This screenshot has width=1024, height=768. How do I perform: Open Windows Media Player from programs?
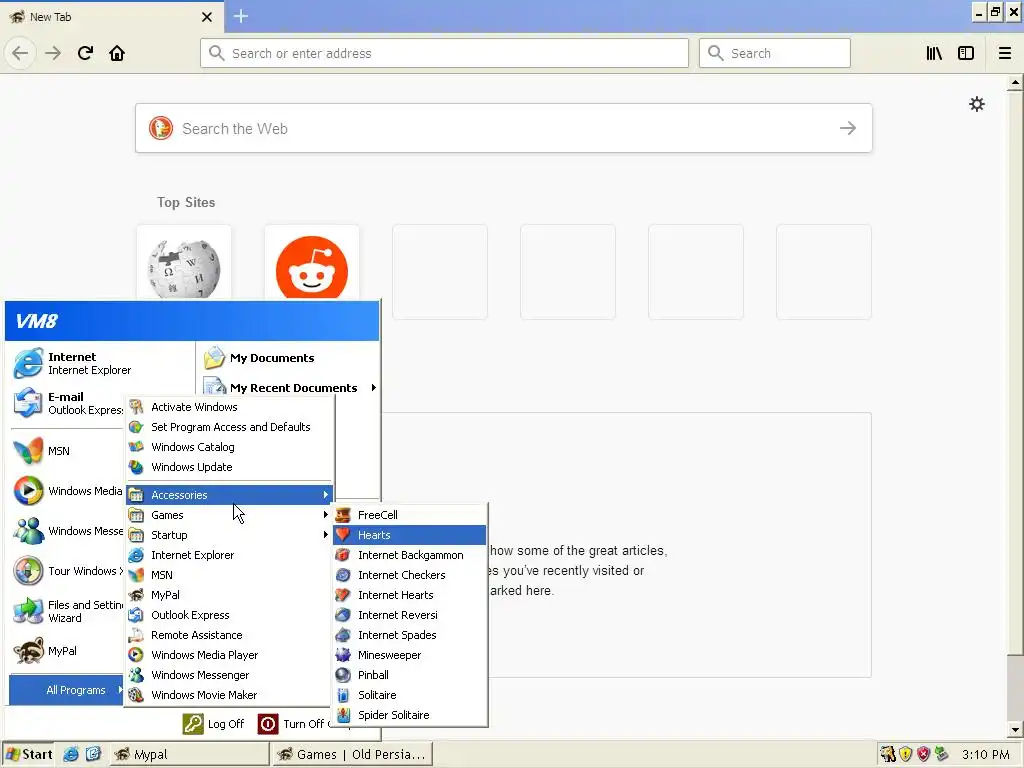tap(229, 655)
